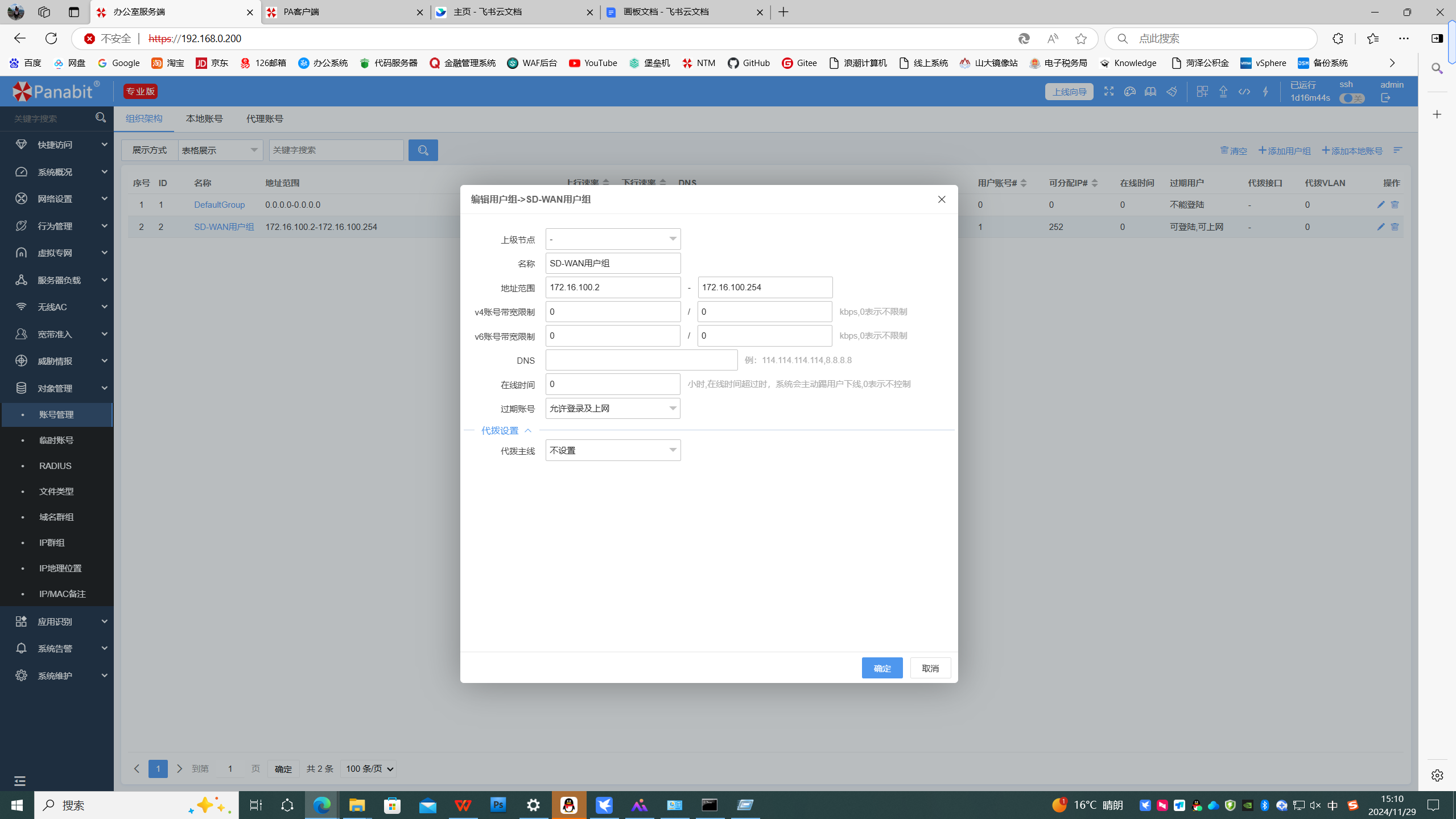Click the 上线向导 button

click(1069, 92)
